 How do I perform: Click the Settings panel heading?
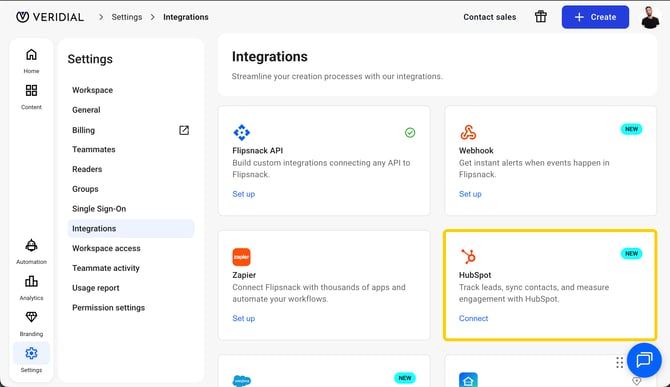pos(90,59)
